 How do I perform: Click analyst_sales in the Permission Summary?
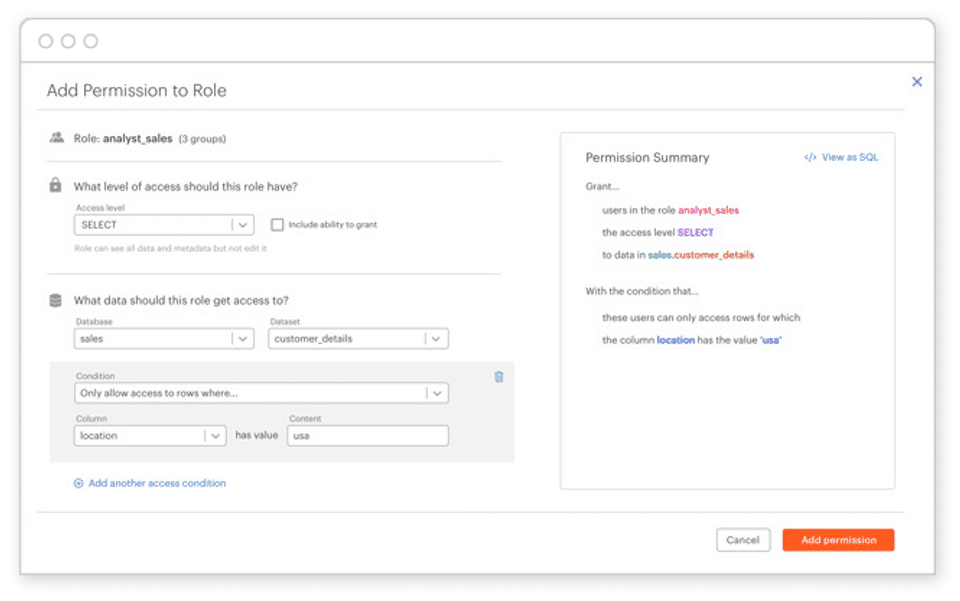click(x=708, y=211)
